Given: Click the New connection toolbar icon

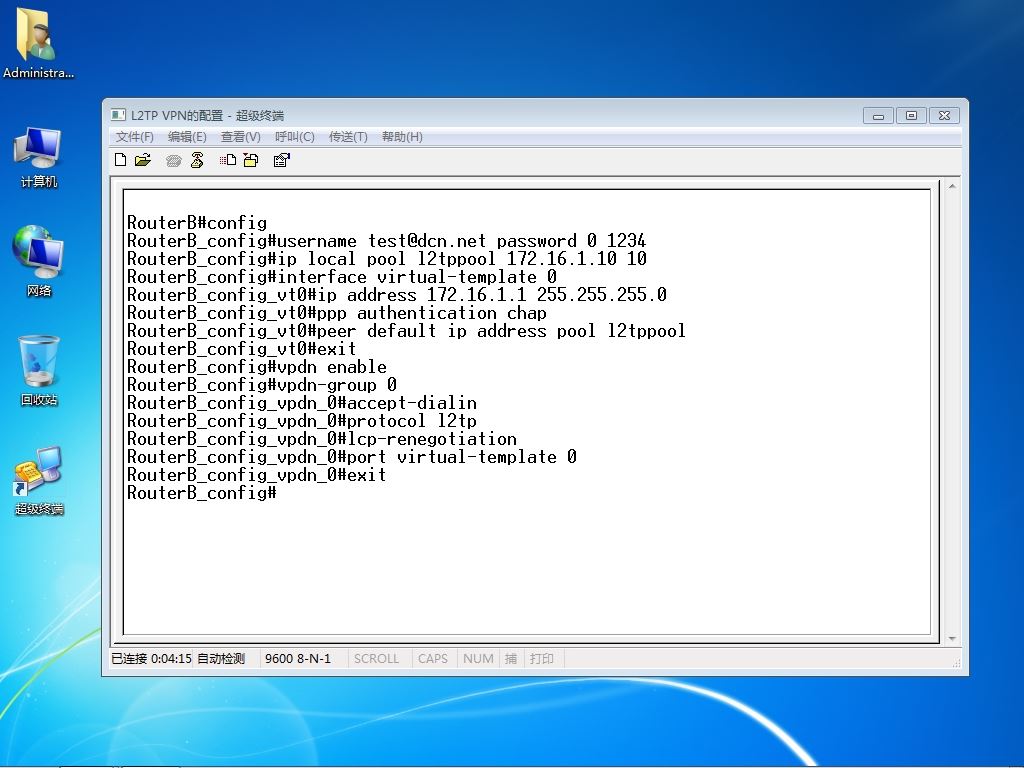Looking at the screenshot, I should (x=120, y=160).
